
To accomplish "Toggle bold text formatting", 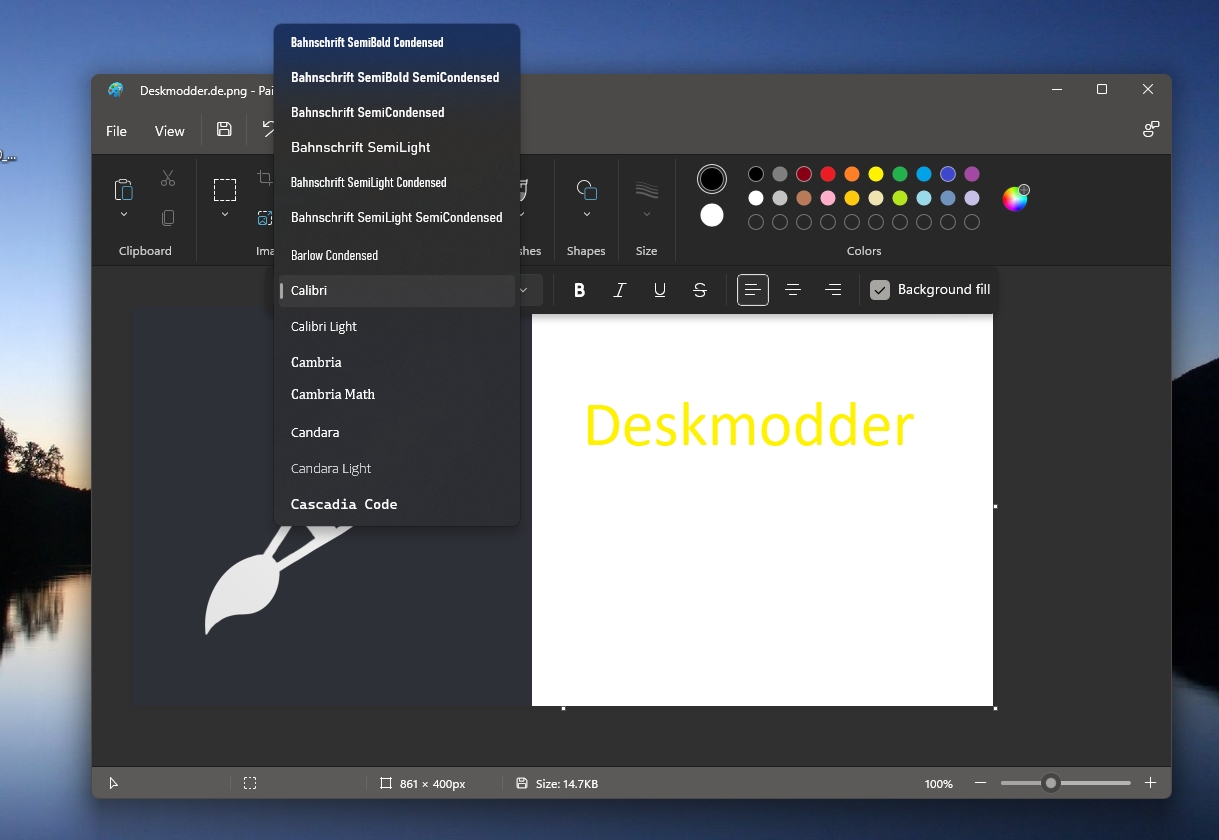I will (x=579, y=290).
